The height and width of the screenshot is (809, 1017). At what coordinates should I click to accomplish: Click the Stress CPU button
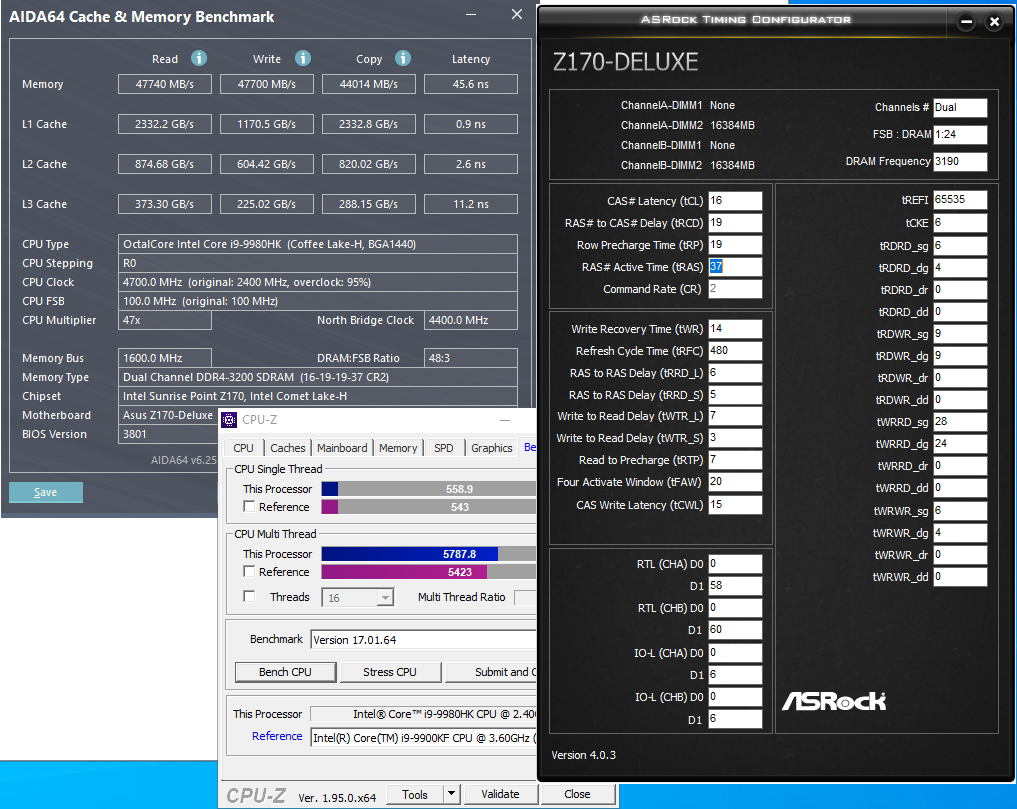tap(390, 672)
